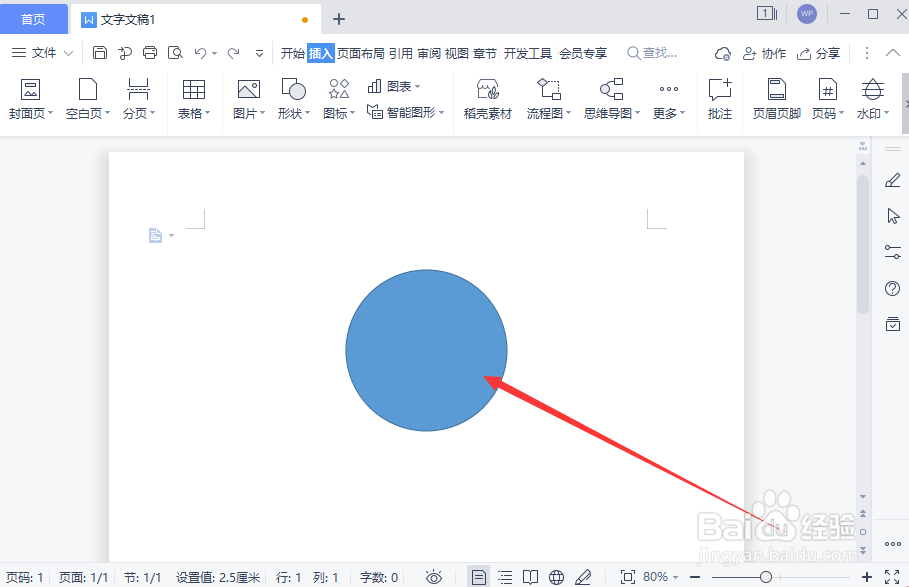Open quick access toolbar customize dropdown
Image resolution: width=909 pixels, height=587 pixels.
(259, 53)
